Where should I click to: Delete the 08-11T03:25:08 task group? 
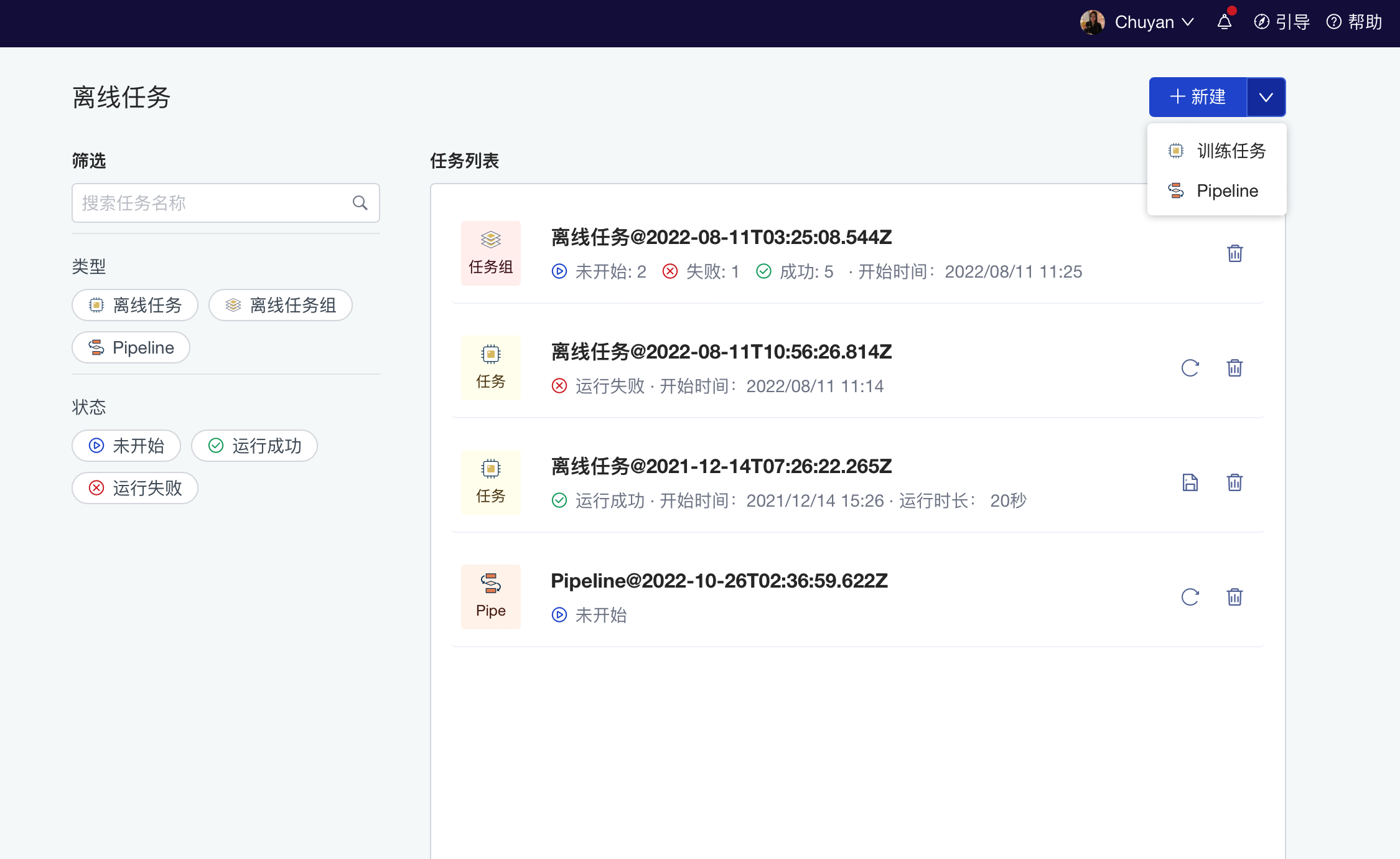[1234, 253]
